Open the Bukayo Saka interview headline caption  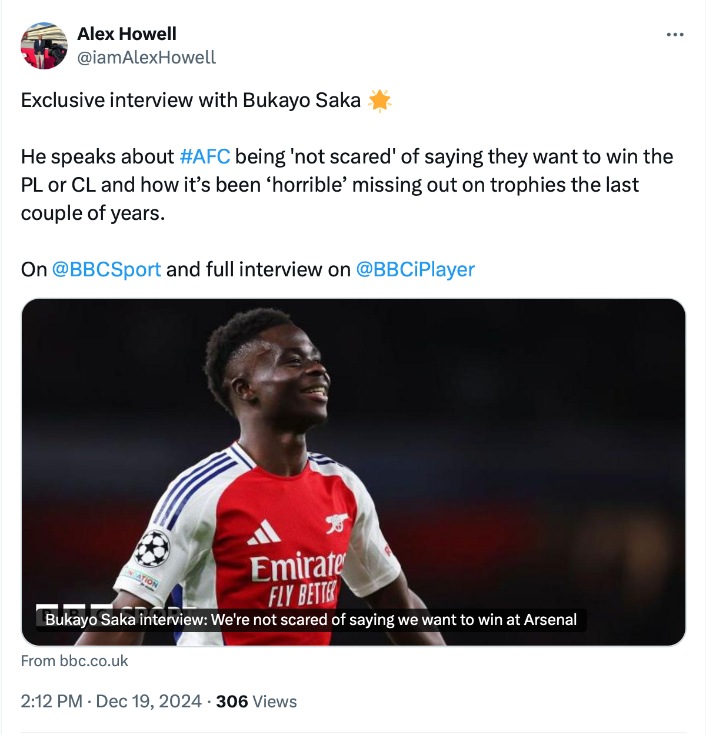point(311,619)
